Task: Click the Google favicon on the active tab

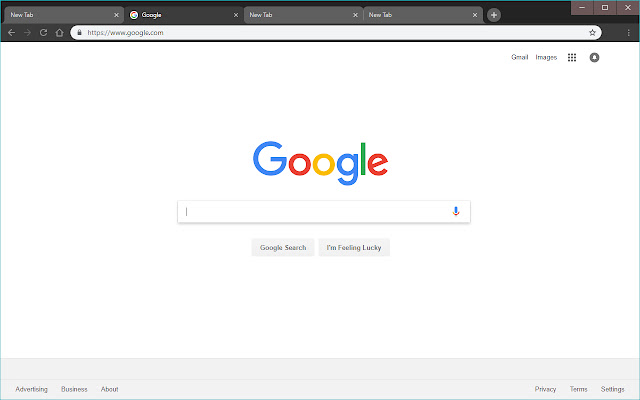Action: tap(134, 15)
